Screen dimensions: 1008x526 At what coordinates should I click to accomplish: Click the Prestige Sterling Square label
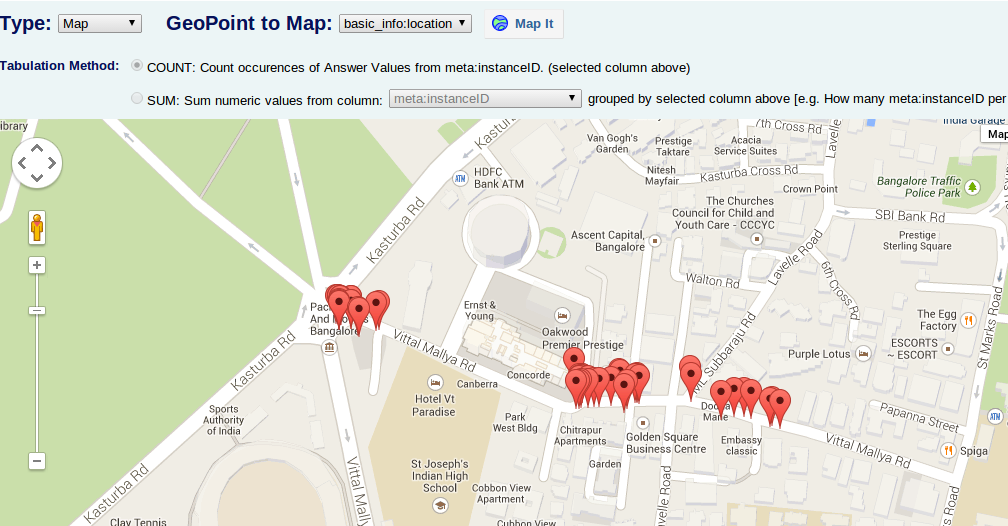click(917, 240)
